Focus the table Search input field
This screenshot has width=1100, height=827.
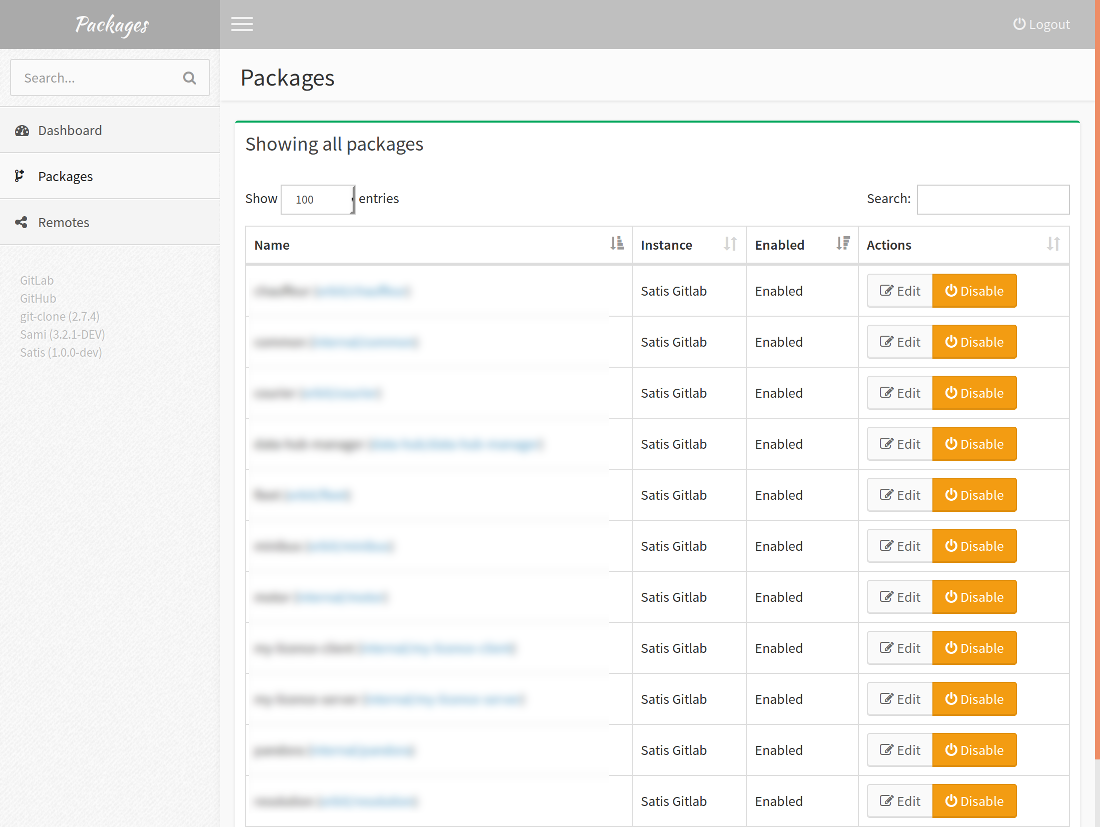tap(992, 199)
